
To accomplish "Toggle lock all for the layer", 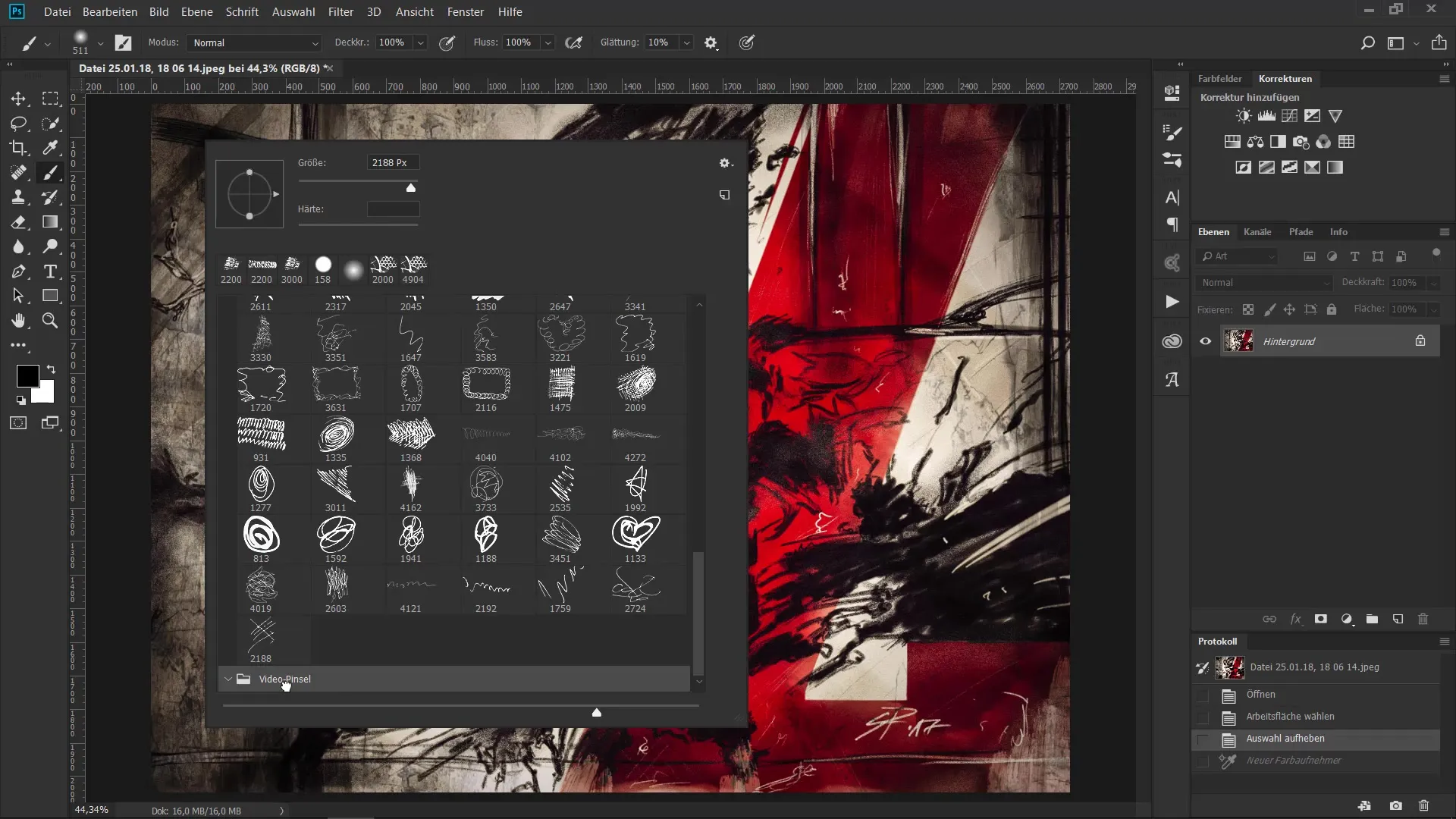I will [1332, 309].
